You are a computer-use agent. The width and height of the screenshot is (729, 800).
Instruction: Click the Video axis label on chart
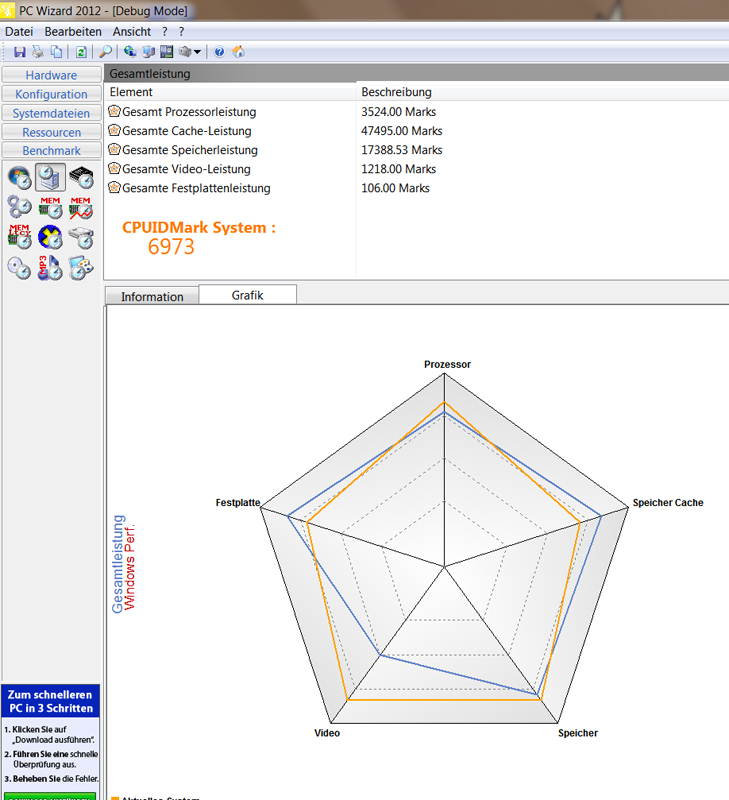327,733
